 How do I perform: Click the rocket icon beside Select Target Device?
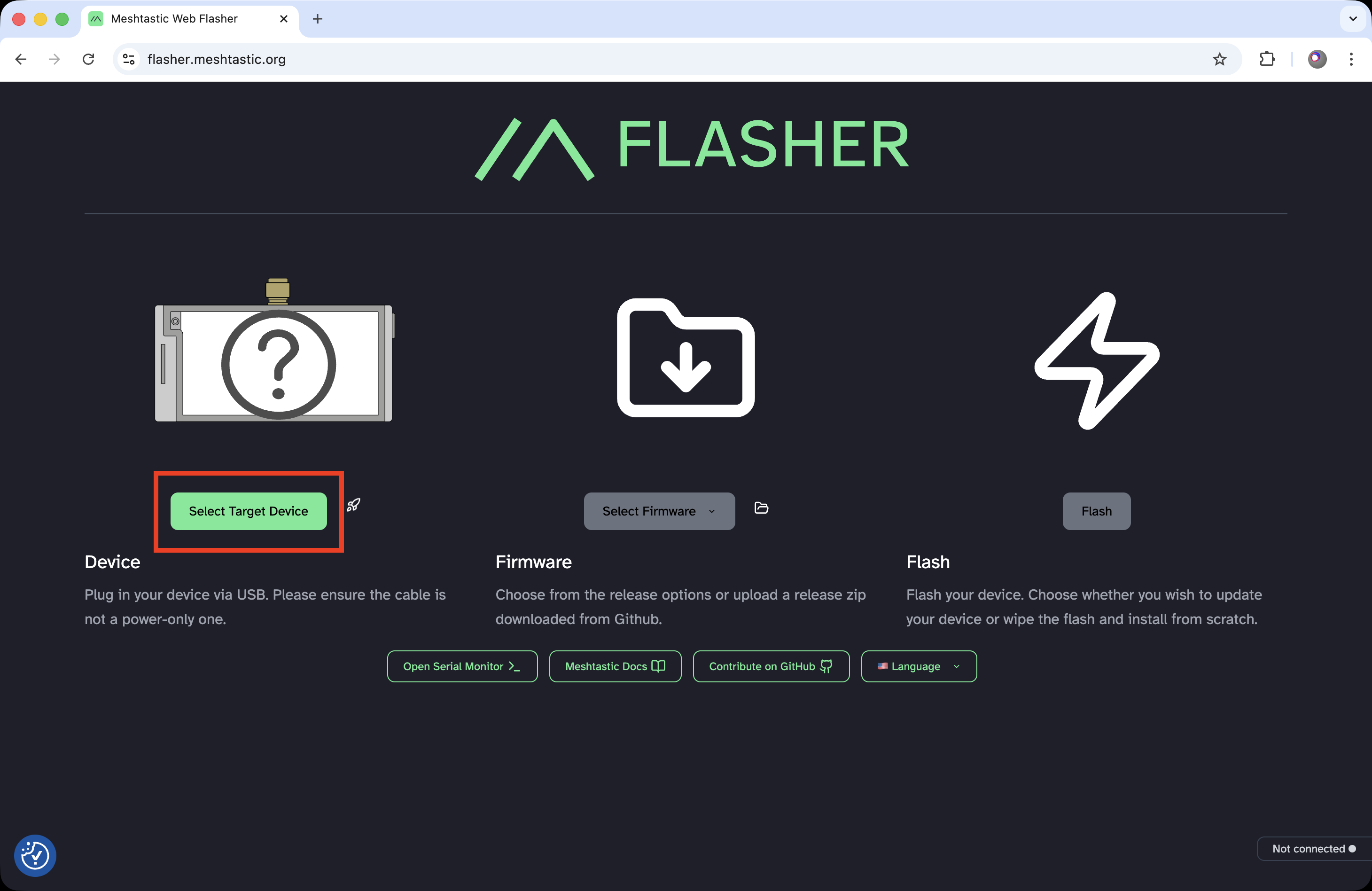click(x=353, y=505)
